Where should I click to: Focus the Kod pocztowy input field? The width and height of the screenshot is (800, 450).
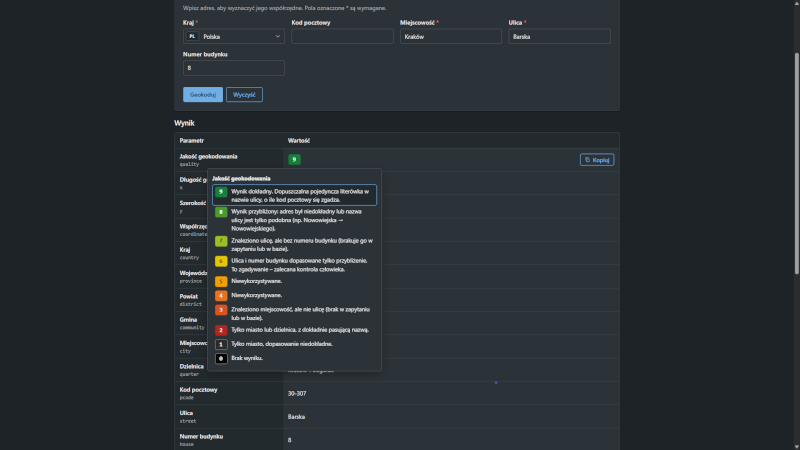[342, 36]
